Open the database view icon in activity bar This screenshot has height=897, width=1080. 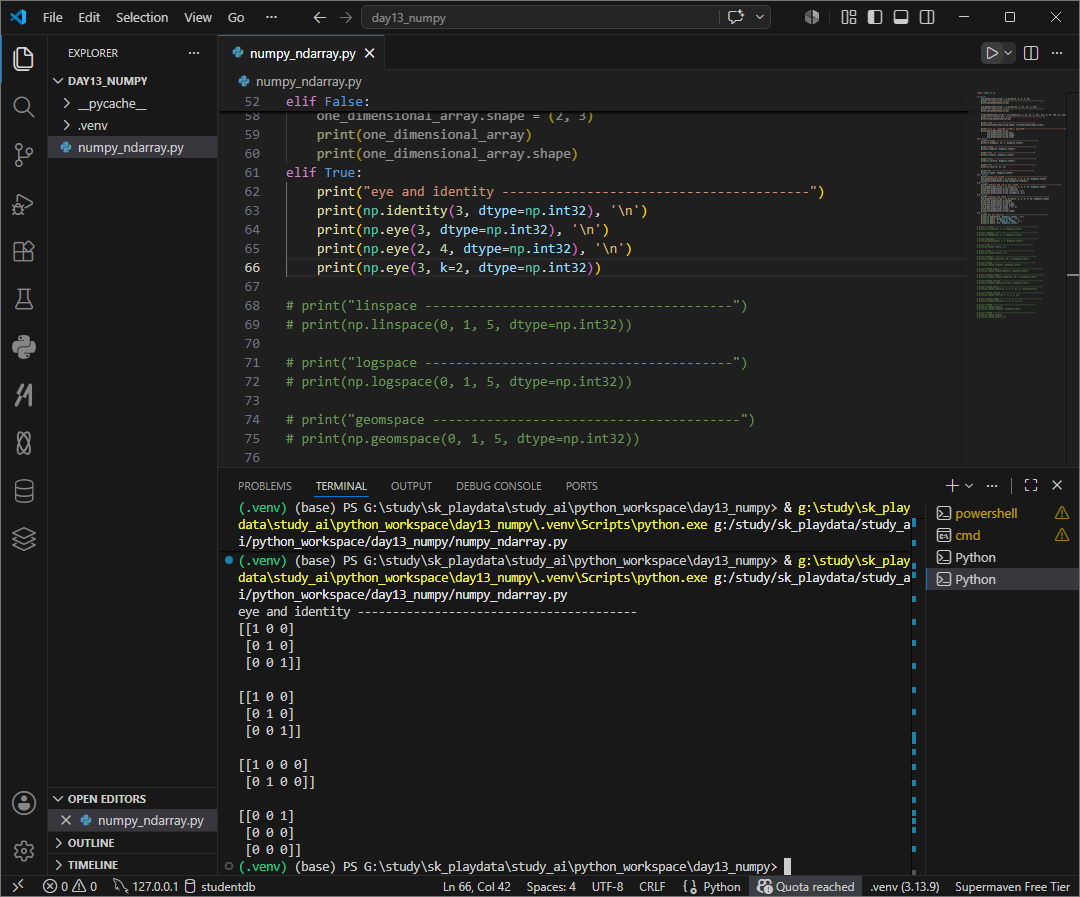click(23, 491)
